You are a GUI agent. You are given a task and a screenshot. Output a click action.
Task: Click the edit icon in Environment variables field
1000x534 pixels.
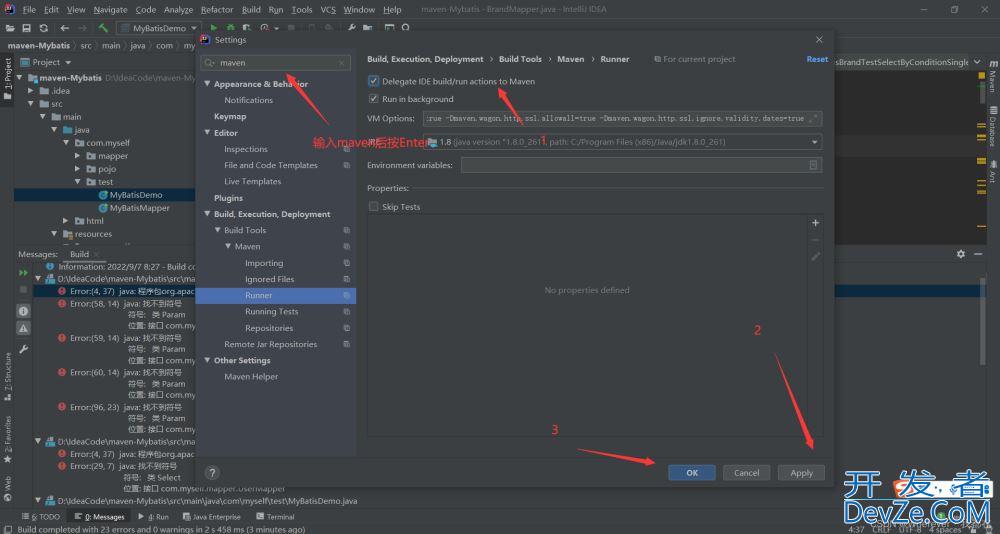click(x=813, y=165)
